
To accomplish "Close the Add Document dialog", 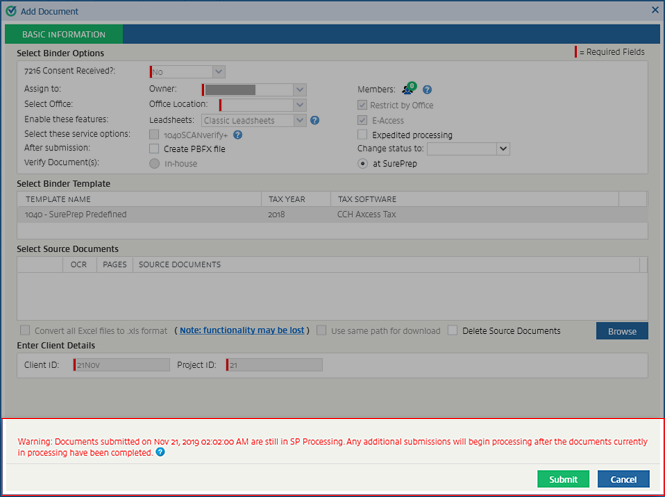I will point(649,11).
